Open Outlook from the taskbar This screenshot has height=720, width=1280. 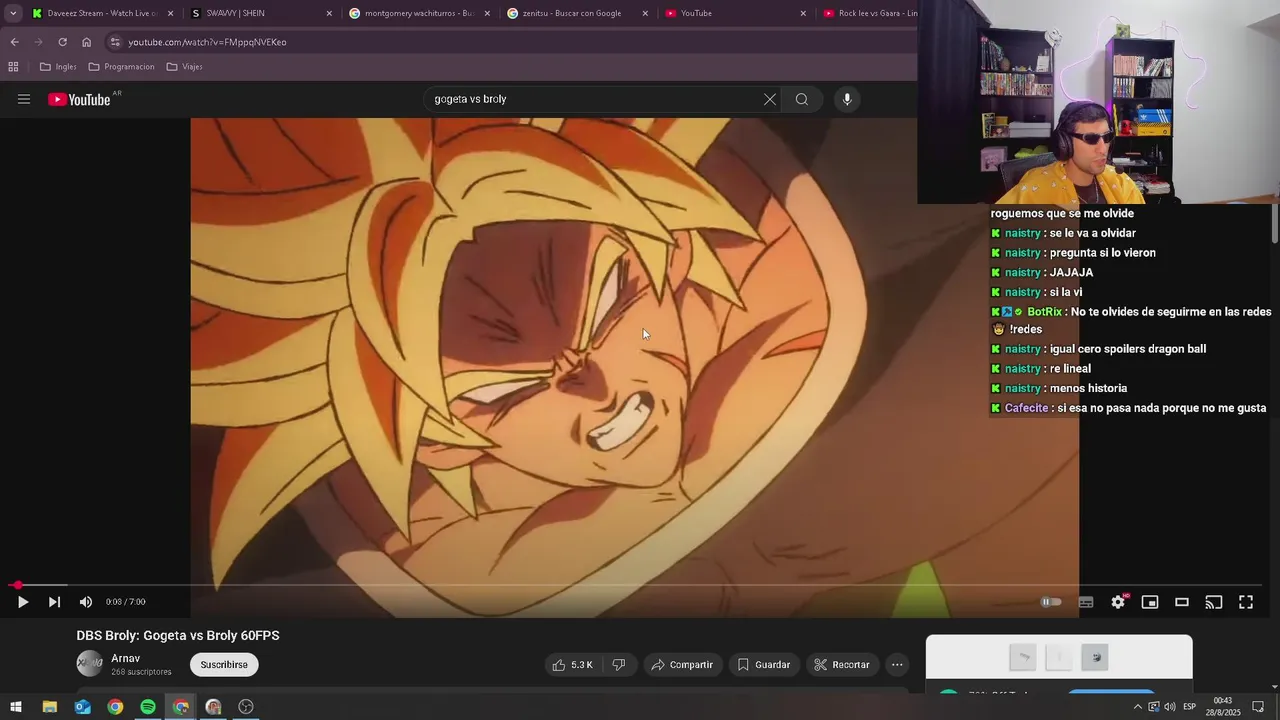[x=82, y=707]
